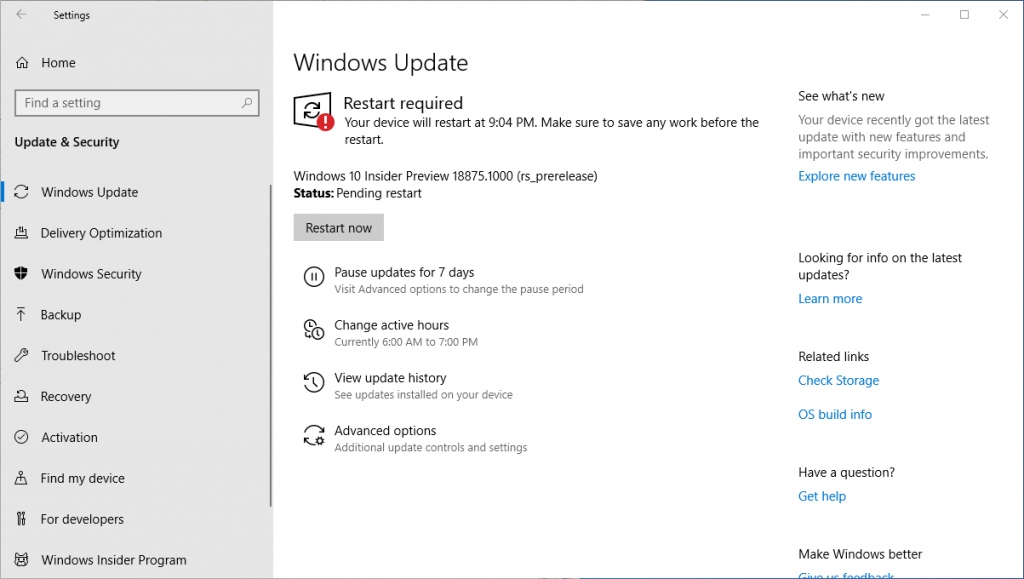Click the View update history icon
The image size is (1024, 579).
pos(313,383)
